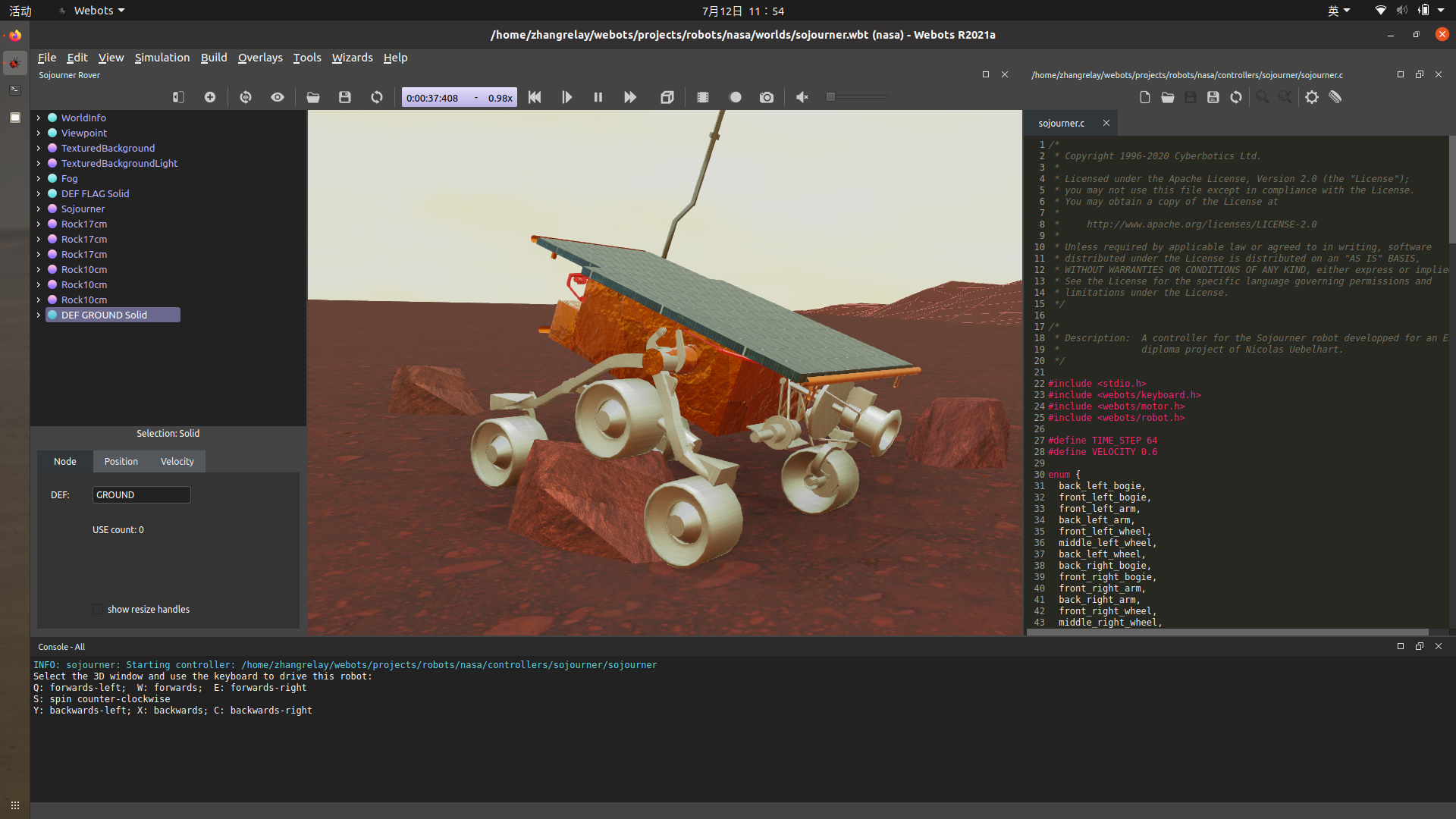The image size is (1456, 819).
Task: Switch to the Position tab
Action: 121,461
